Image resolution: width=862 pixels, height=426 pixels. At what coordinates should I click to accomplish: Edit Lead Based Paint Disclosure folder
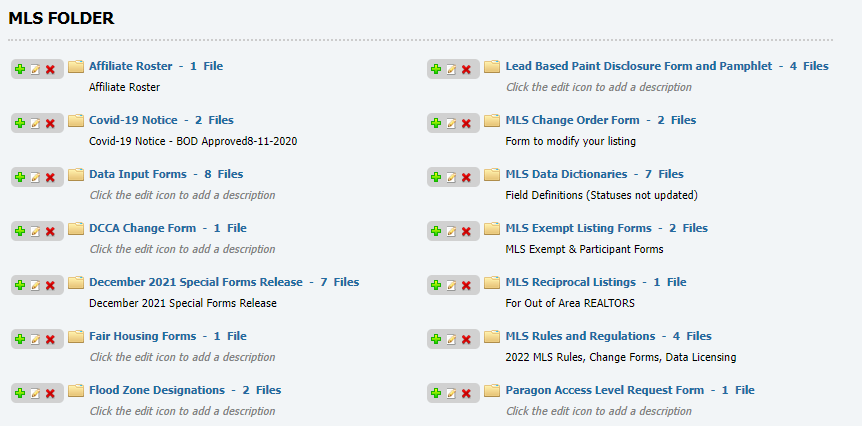[451, 69]
